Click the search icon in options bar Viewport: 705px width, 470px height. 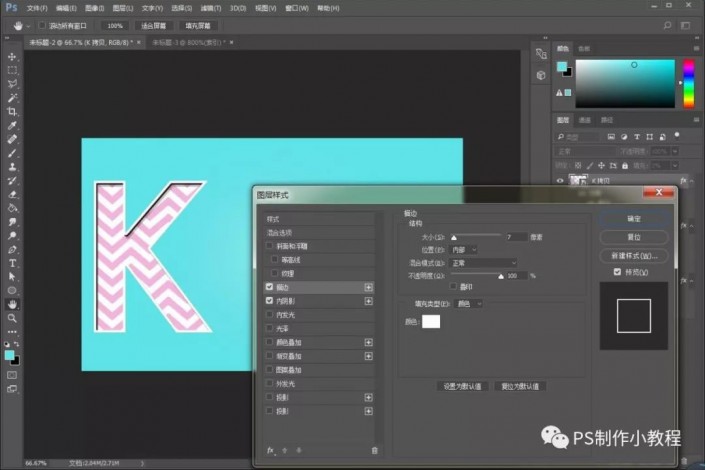coord(668,26)
